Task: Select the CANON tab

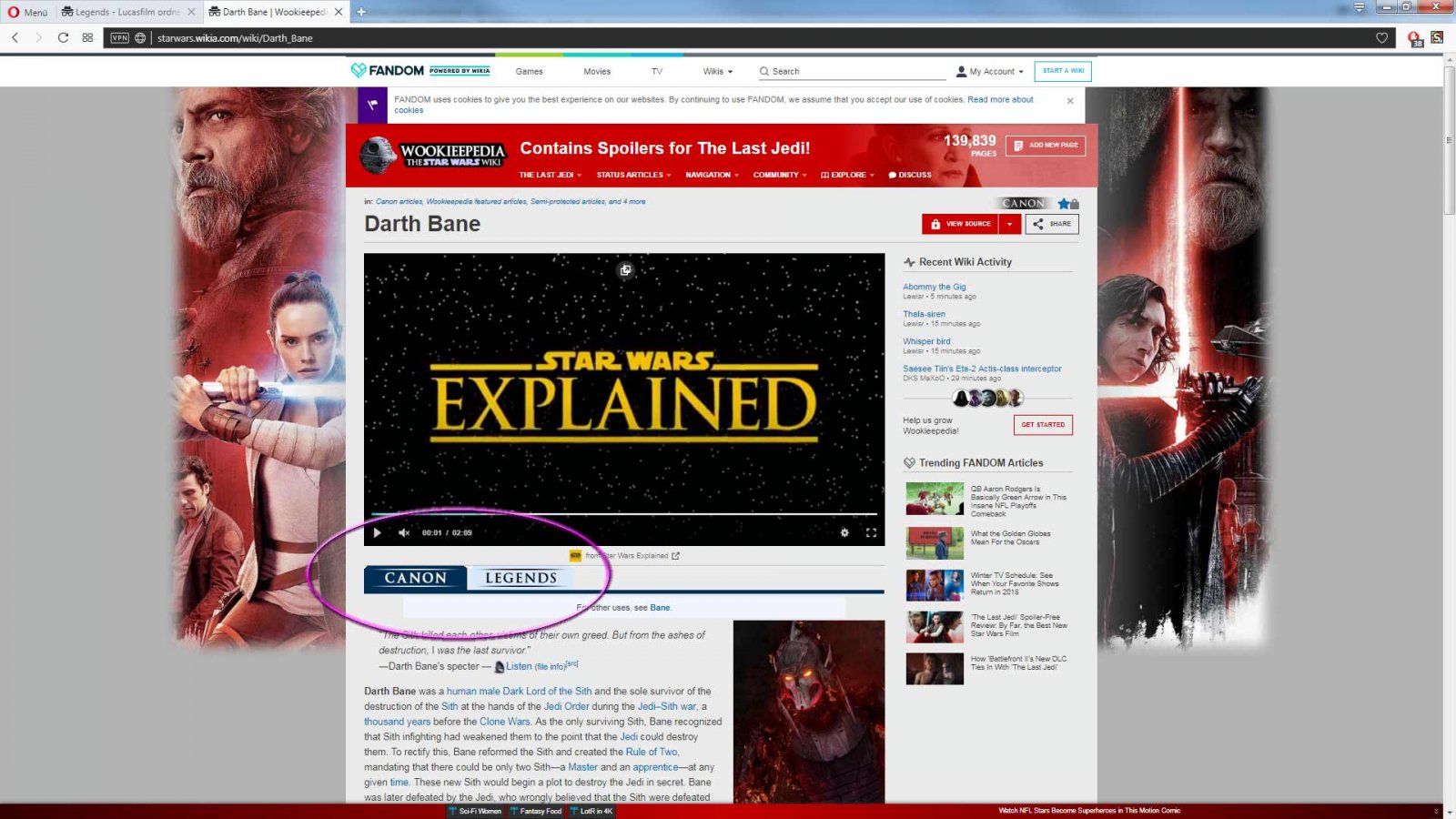Action: coord(415,578)
